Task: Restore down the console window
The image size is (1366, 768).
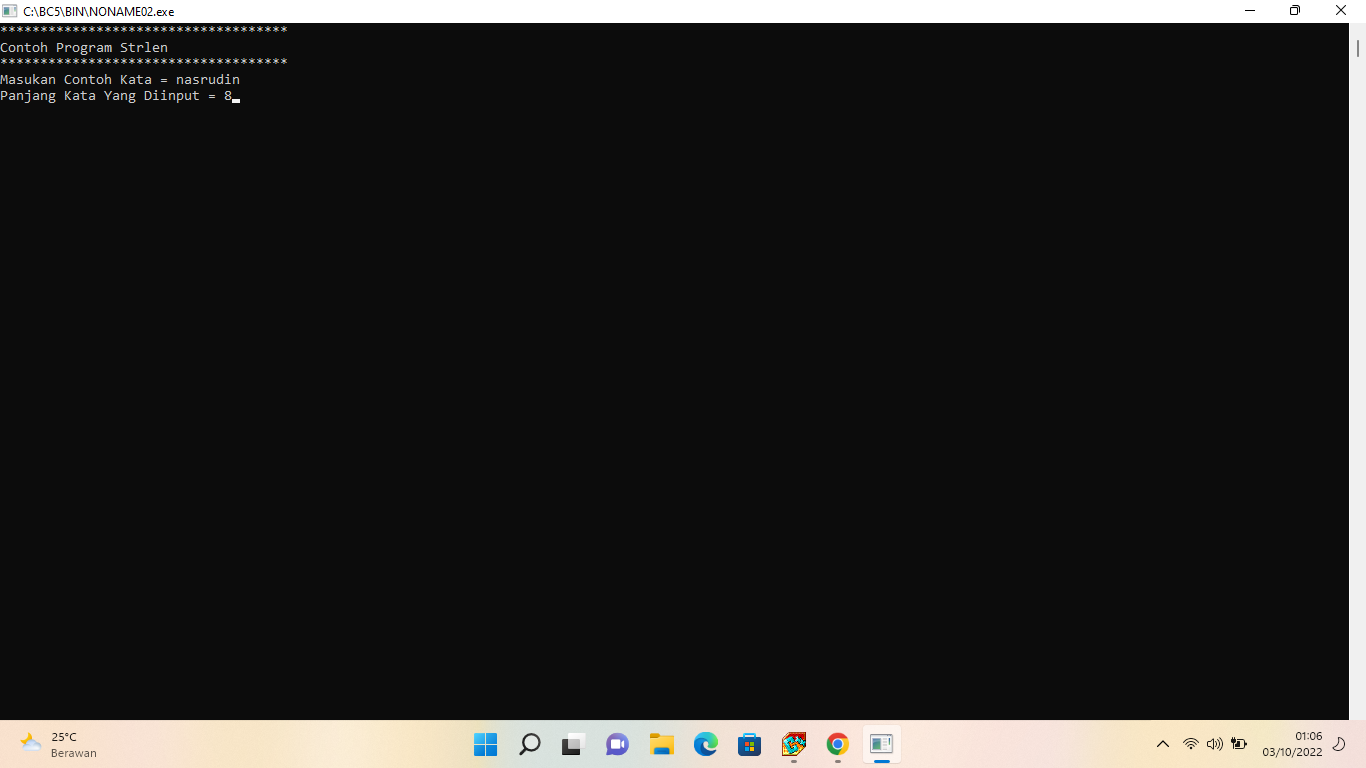Action: pos(1295,11)
